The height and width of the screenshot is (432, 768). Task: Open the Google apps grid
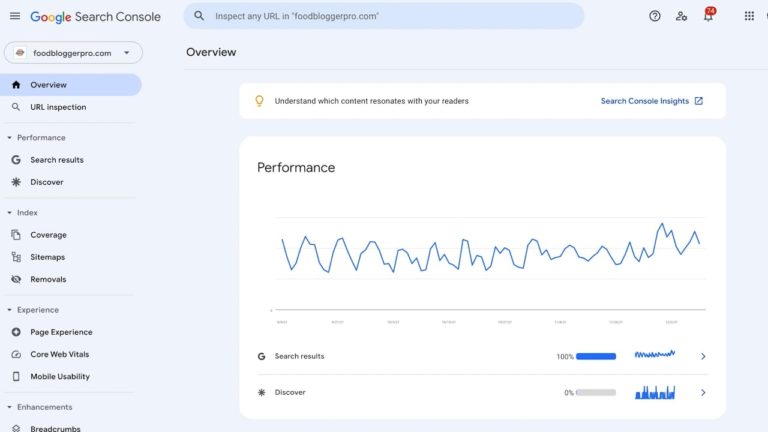[749, 16]
